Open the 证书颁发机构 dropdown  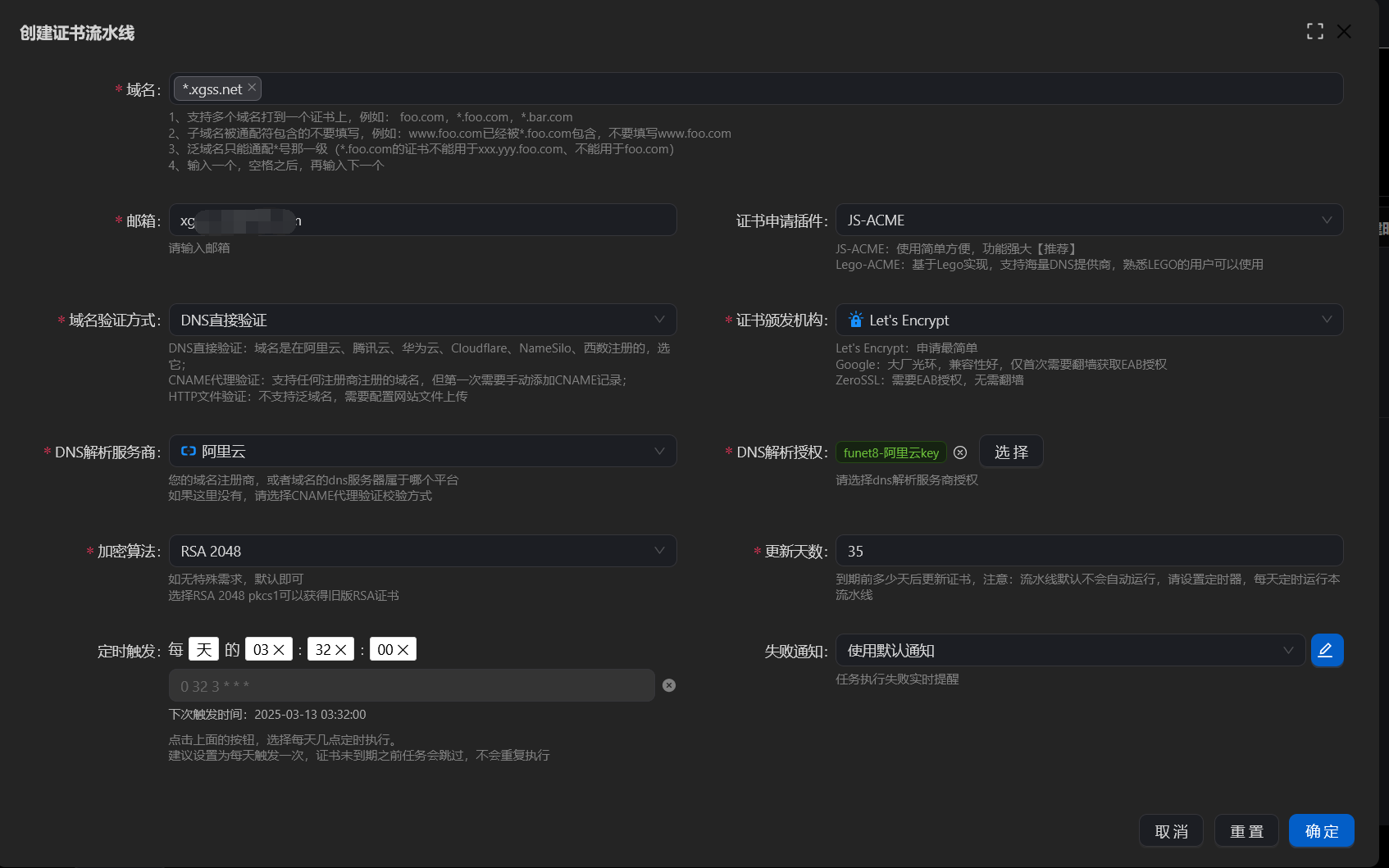point(1089,320)
